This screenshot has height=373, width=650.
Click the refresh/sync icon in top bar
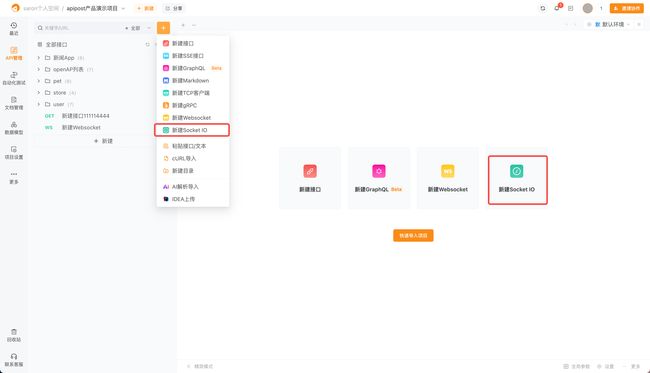click(543, 8)
